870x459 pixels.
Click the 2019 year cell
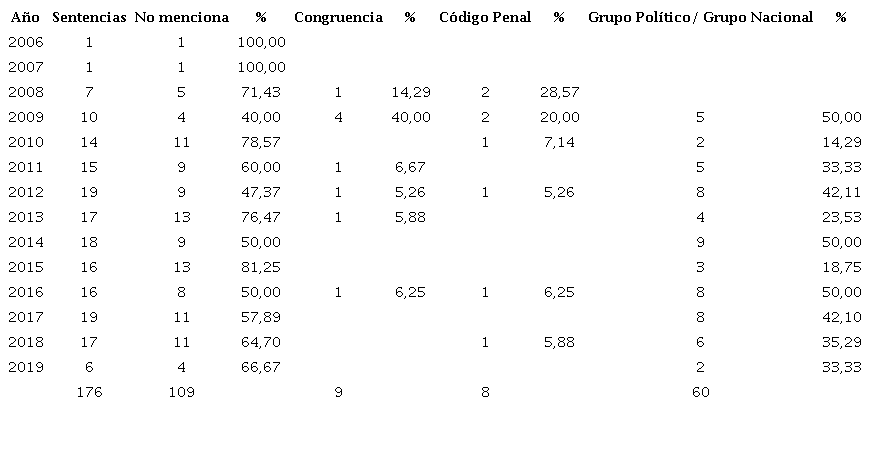[25, 367]
